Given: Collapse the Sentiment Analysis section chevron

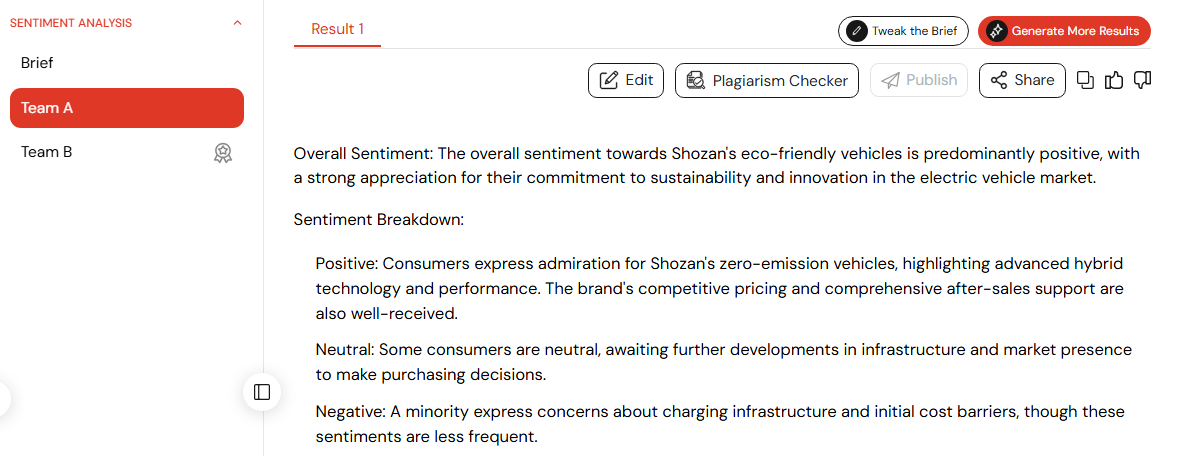Looking at the screenshot, I should (x=238, y=23).
